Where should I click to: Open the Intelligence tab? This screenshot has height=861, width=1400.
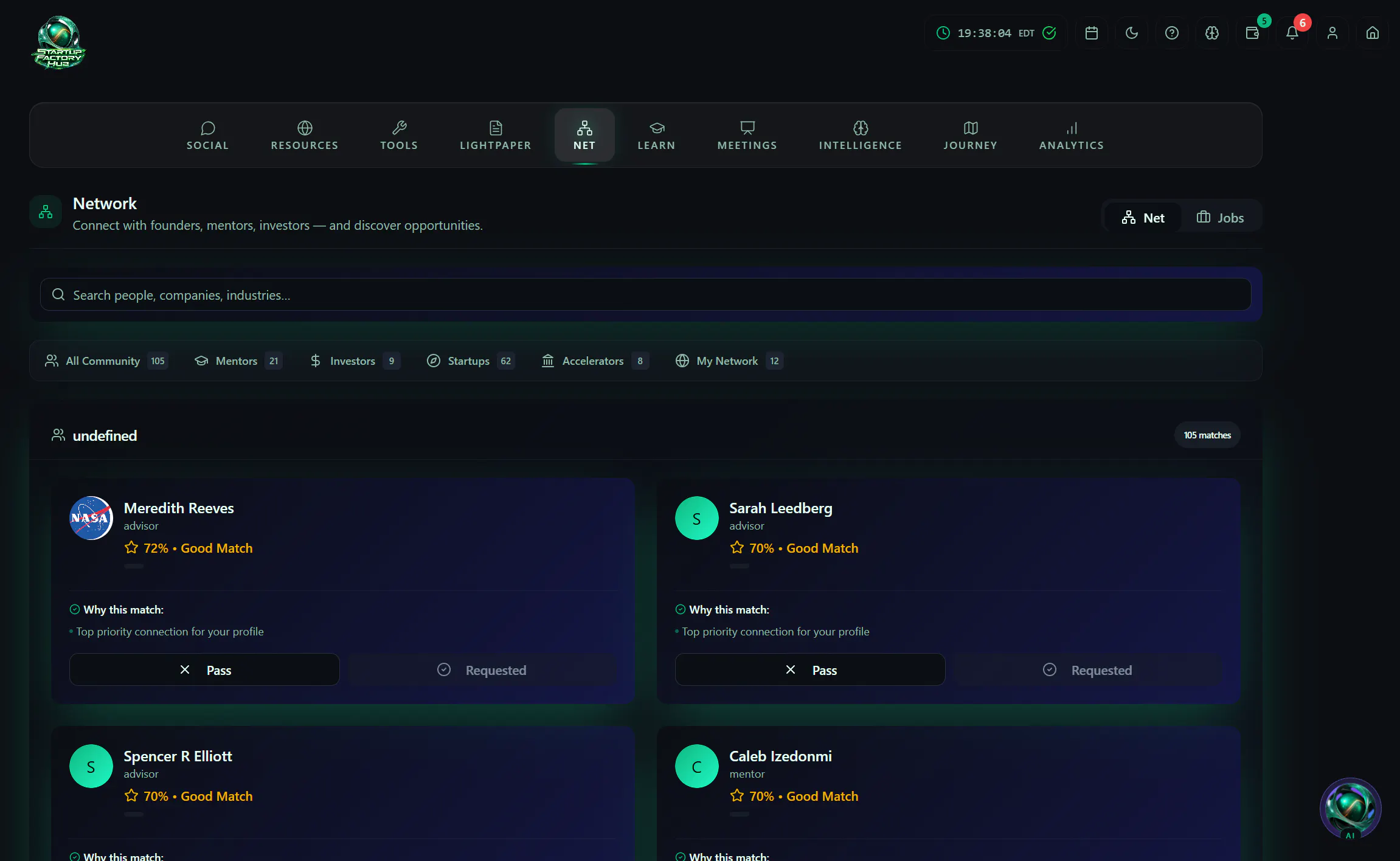coord(861,136)
